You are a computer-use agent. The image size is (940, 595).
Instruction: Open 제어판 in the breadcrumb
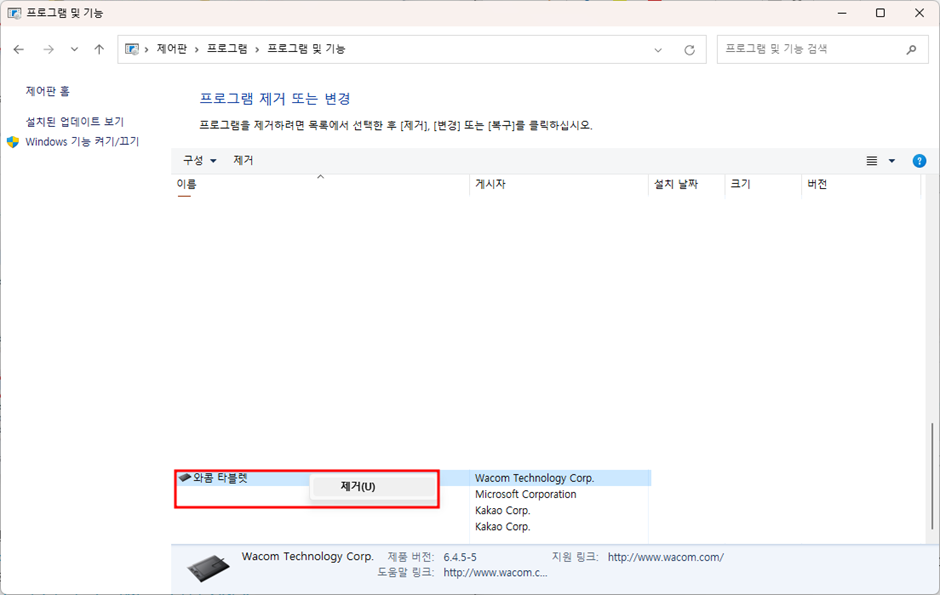pyautogui.click(x=171, y=49)
